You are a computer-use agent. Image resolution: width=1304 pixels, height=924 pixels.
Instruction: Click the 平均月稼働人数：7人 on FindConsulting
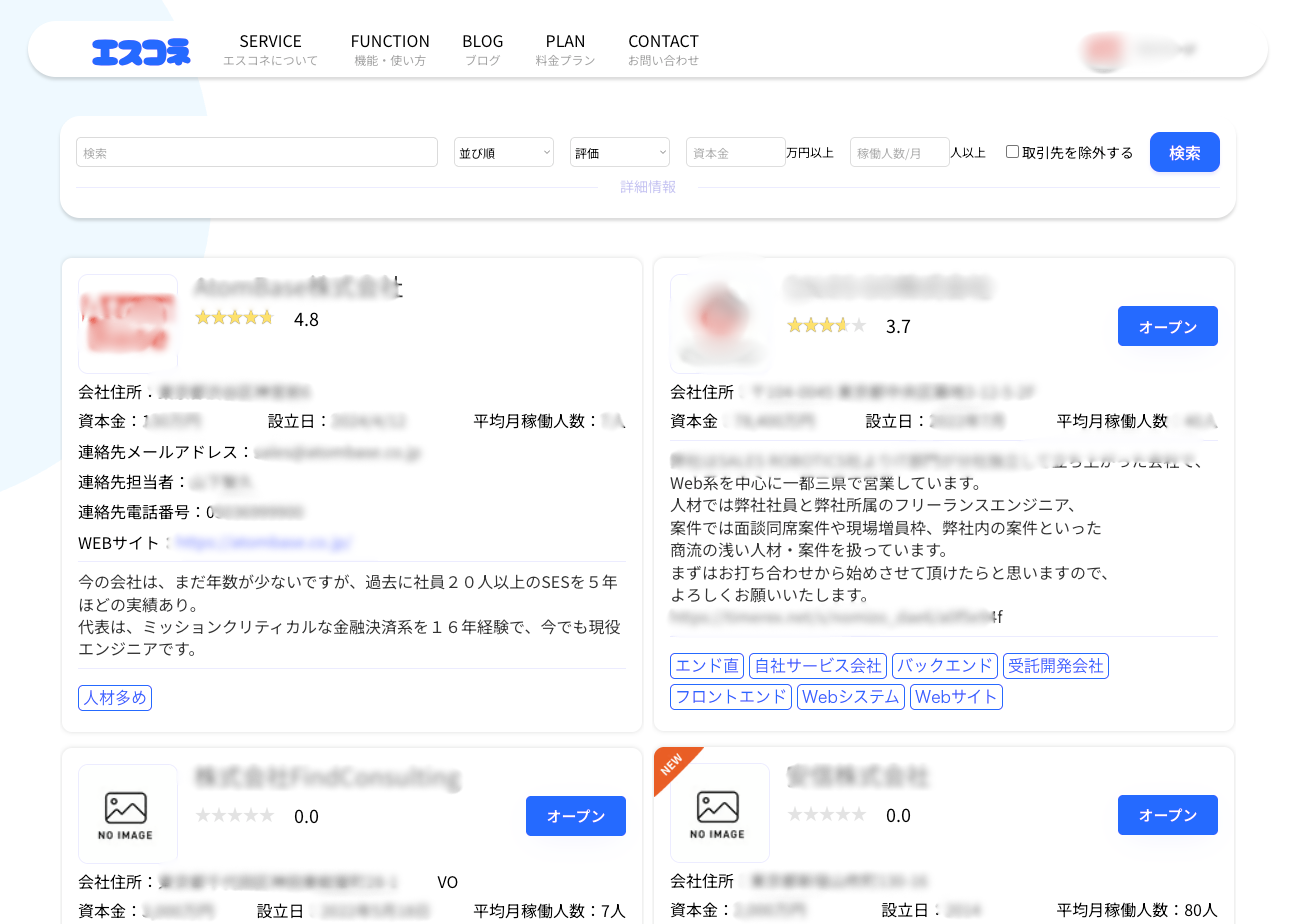(x=549, y=911)
